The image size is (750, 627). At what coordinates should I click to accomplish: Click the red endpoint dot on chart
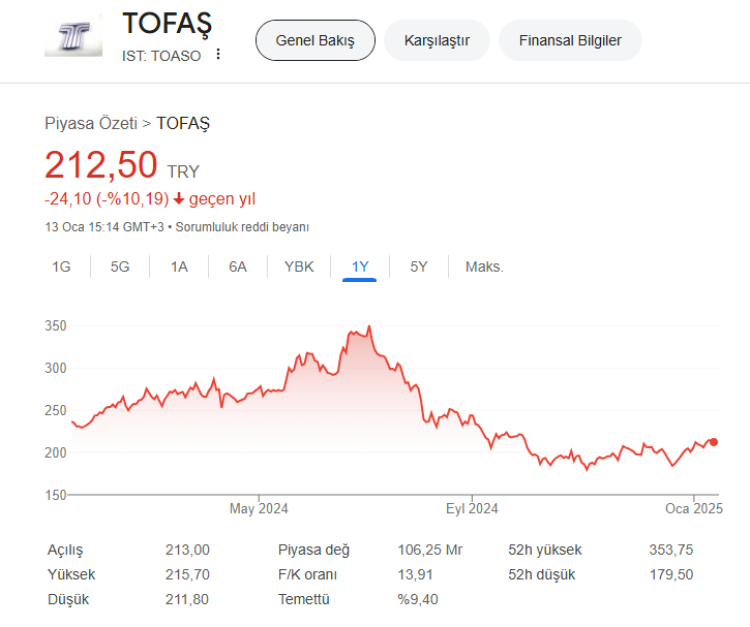[x=713, y=442]
